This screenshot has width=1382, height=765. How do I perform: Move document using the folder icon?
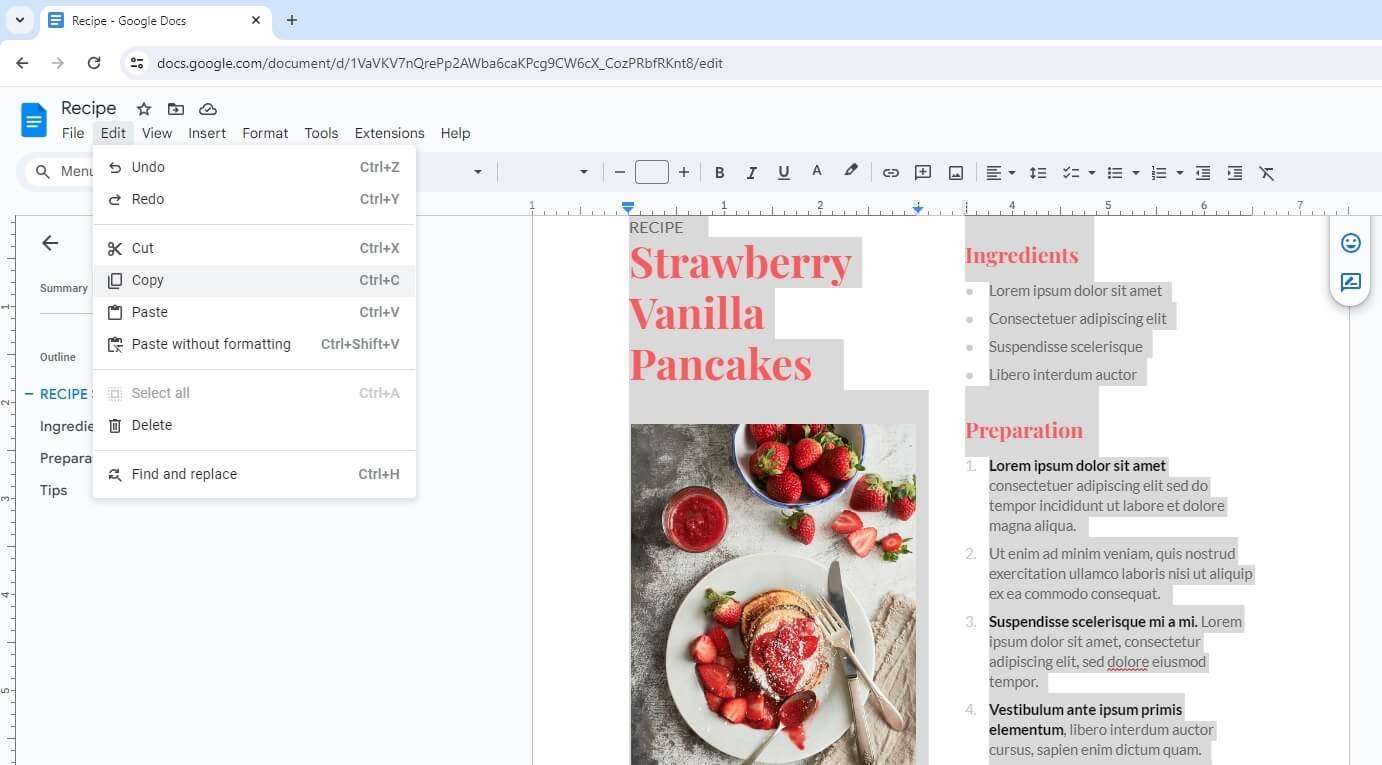[x=176, y=109]
